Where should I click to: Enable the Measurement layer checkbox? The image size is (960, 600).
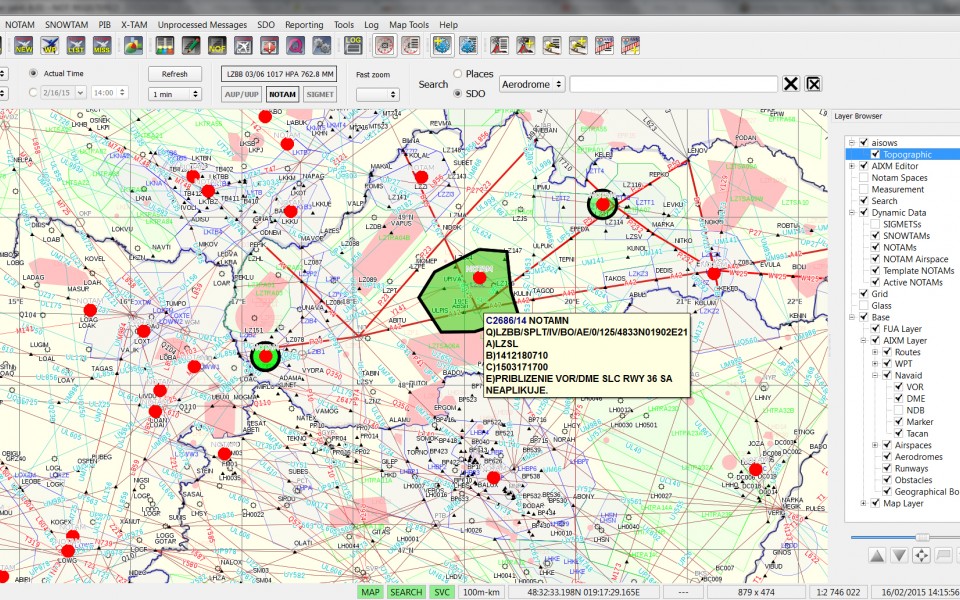863,189
